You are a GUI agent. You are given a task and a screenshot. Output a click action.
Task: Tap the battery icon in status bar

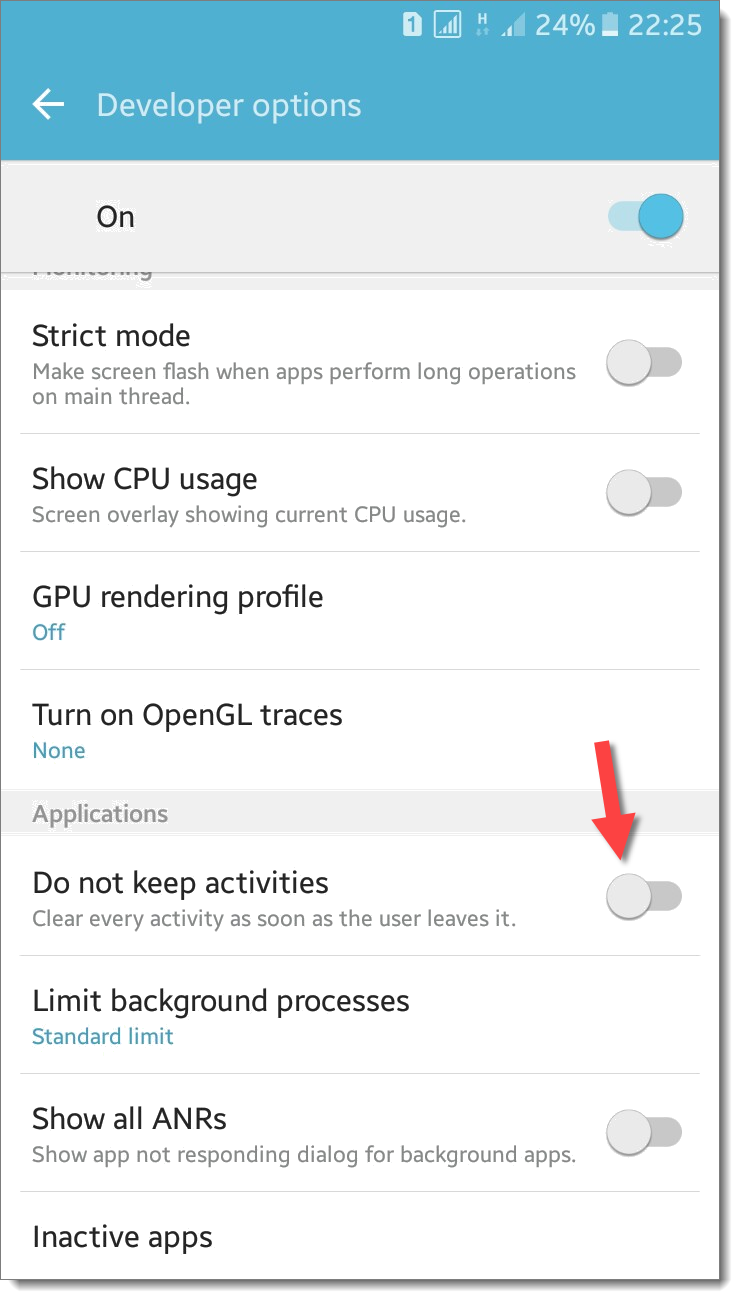pyautogui.click(x=610, y=25)
